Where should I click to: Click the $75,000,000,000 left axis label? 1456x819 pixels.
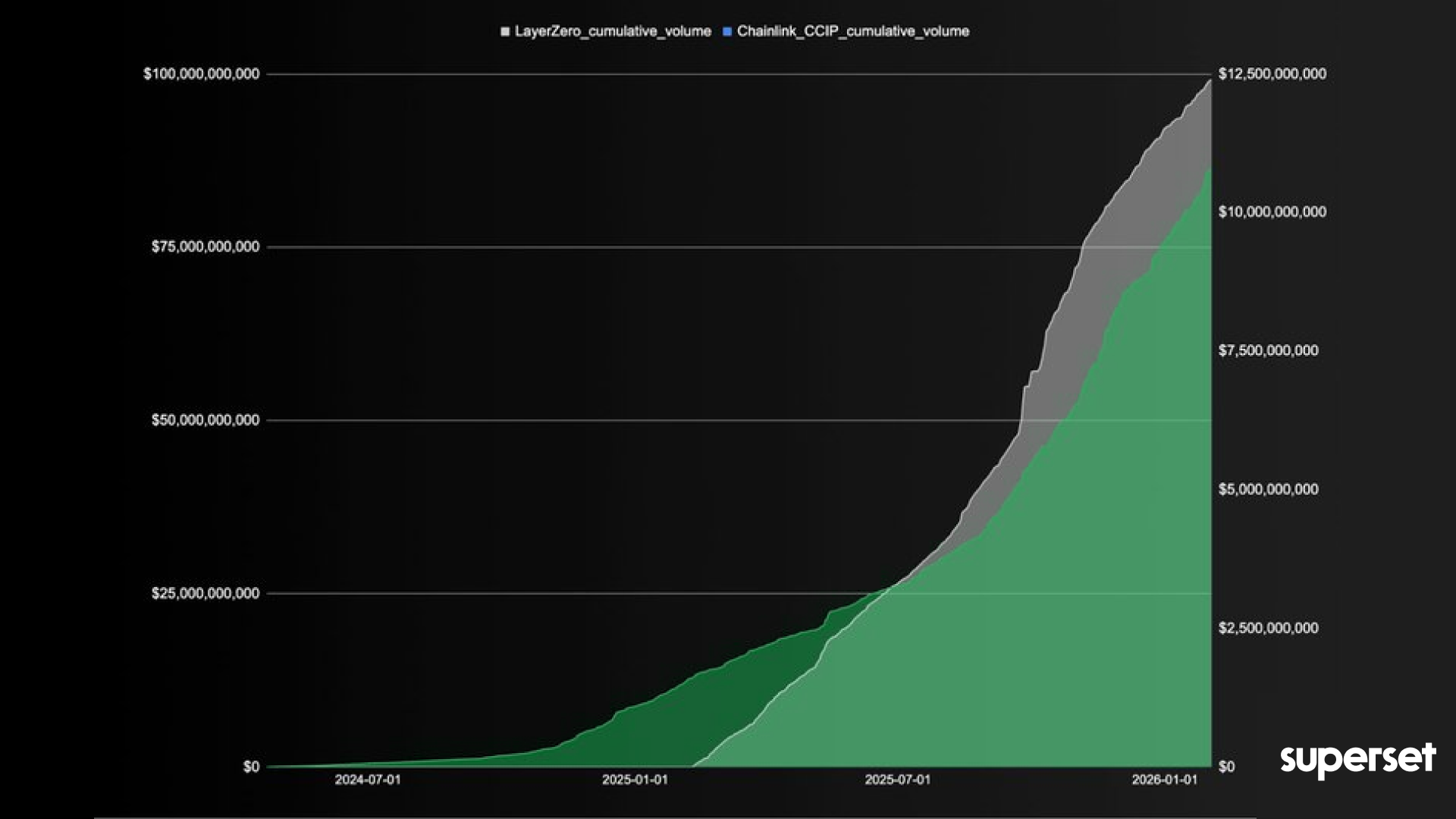206,247
